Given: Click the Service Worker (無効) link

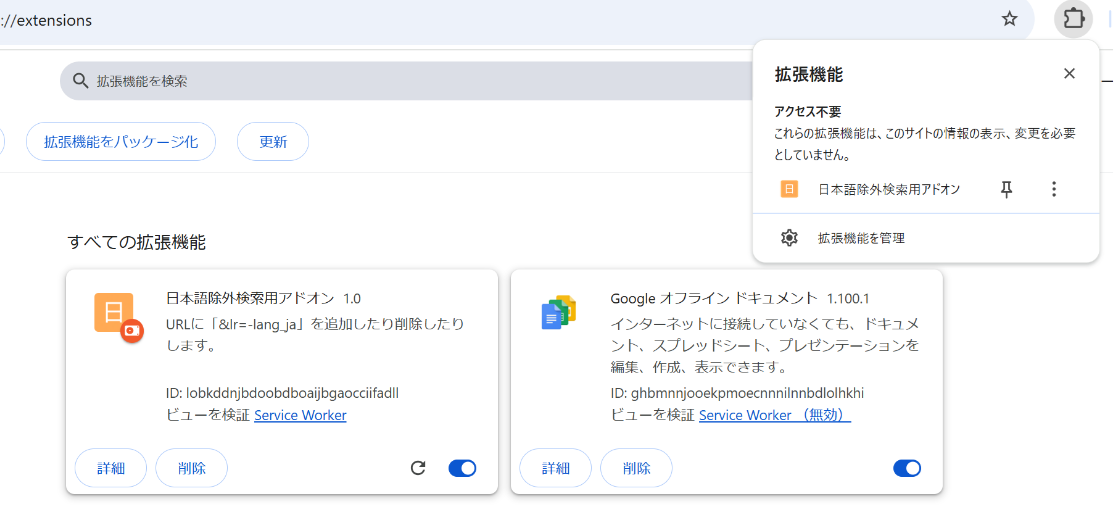Looking at the screenshot, I should click(x=774, y=415).
